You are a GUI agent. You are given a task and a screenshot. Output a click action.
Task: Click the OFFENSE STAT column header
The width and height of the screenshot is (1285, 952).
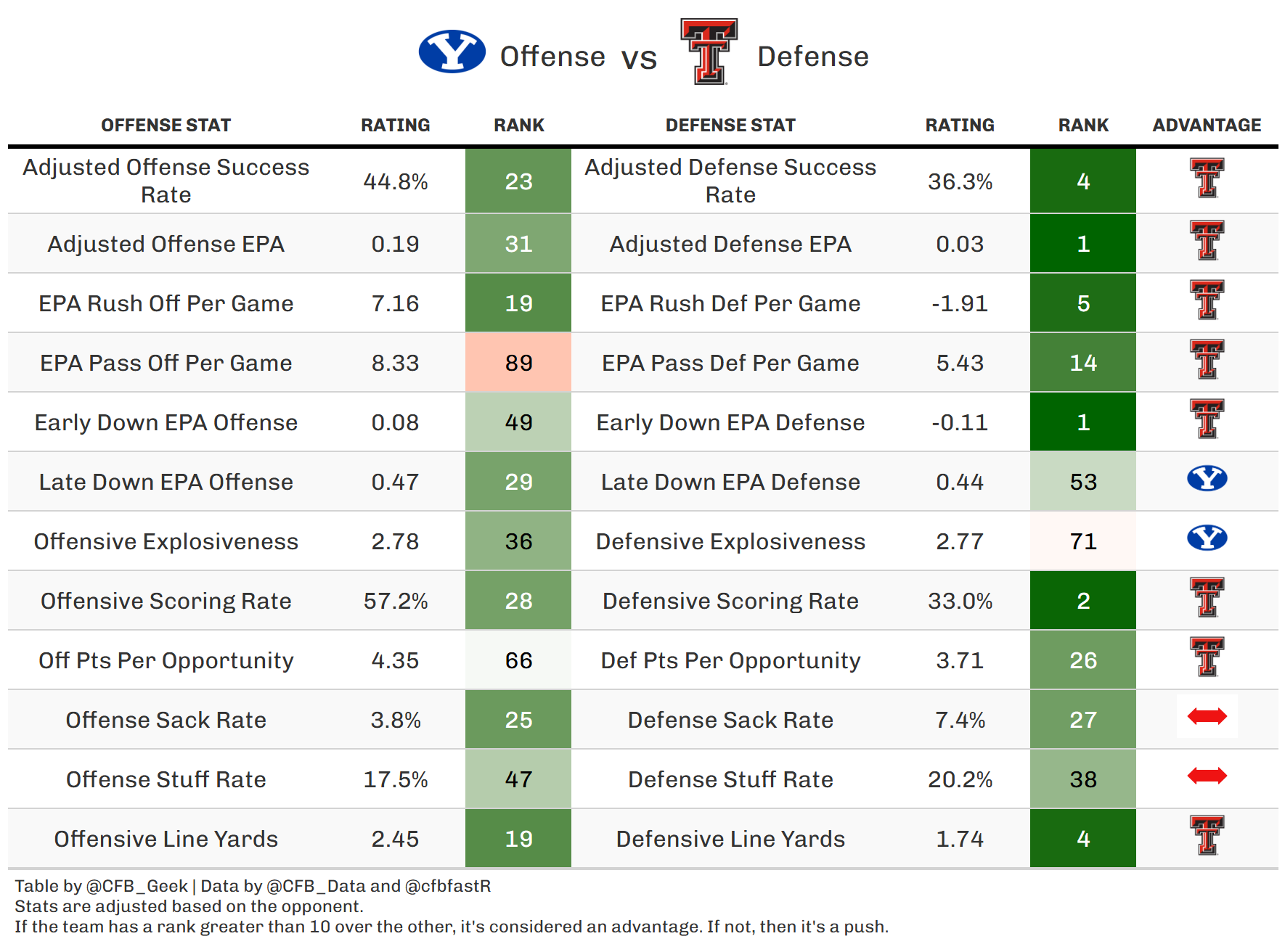(166, 126)
